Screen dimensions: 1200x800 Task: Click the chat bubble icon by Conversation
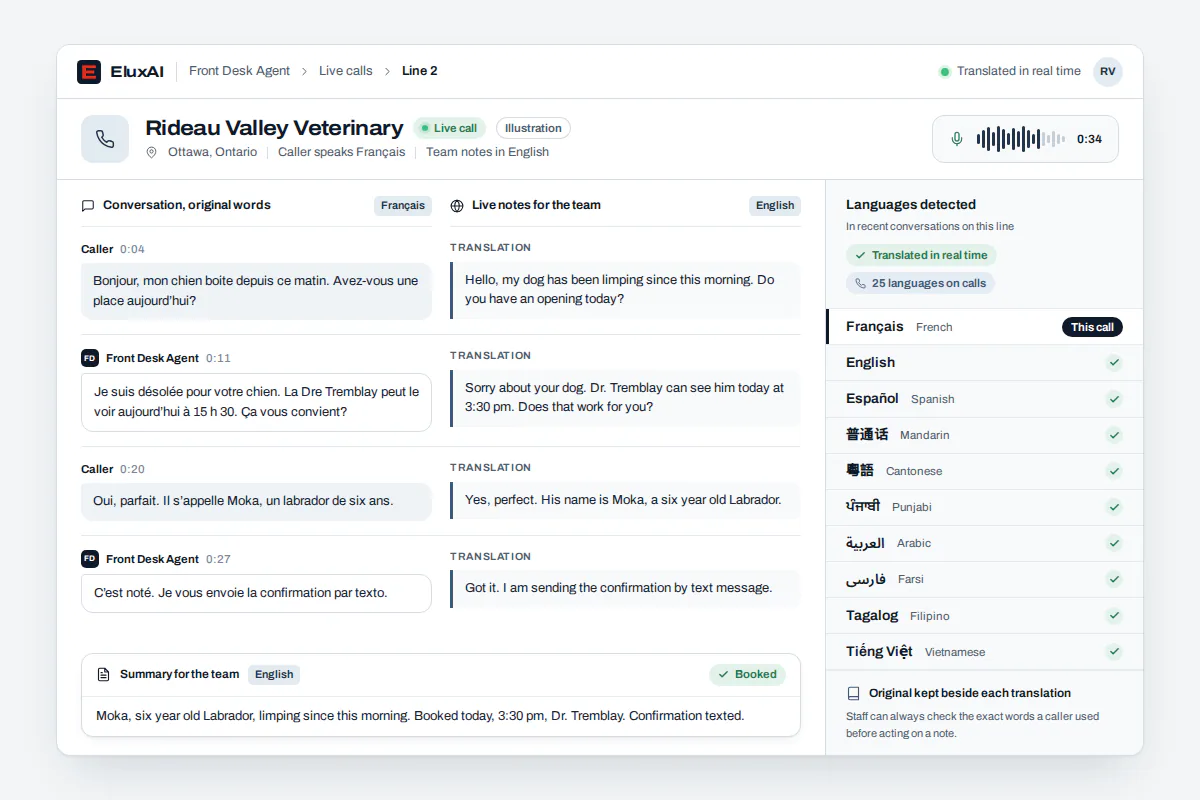point(88,205)
